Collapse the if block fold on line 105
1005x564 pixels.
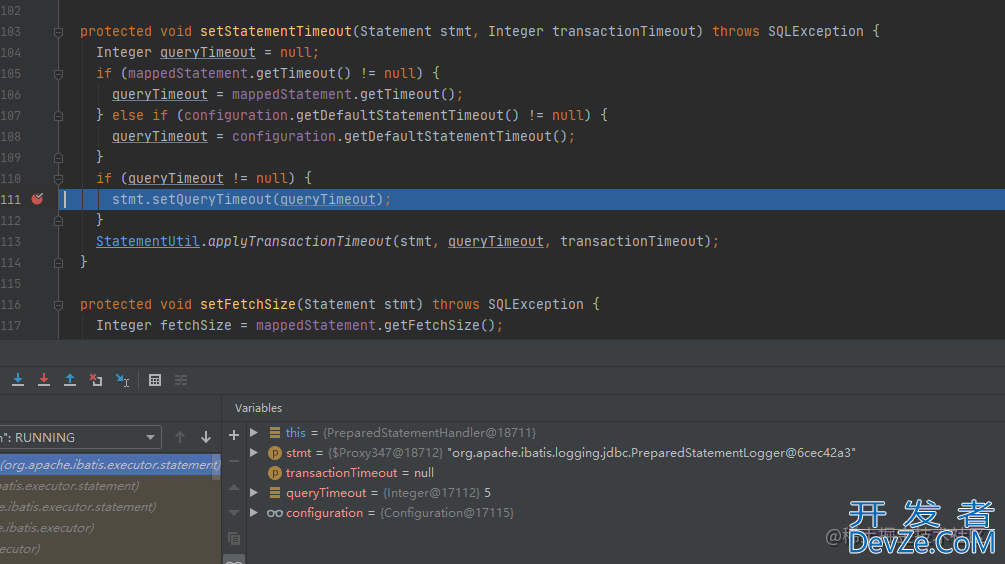(x=58, y=74)
